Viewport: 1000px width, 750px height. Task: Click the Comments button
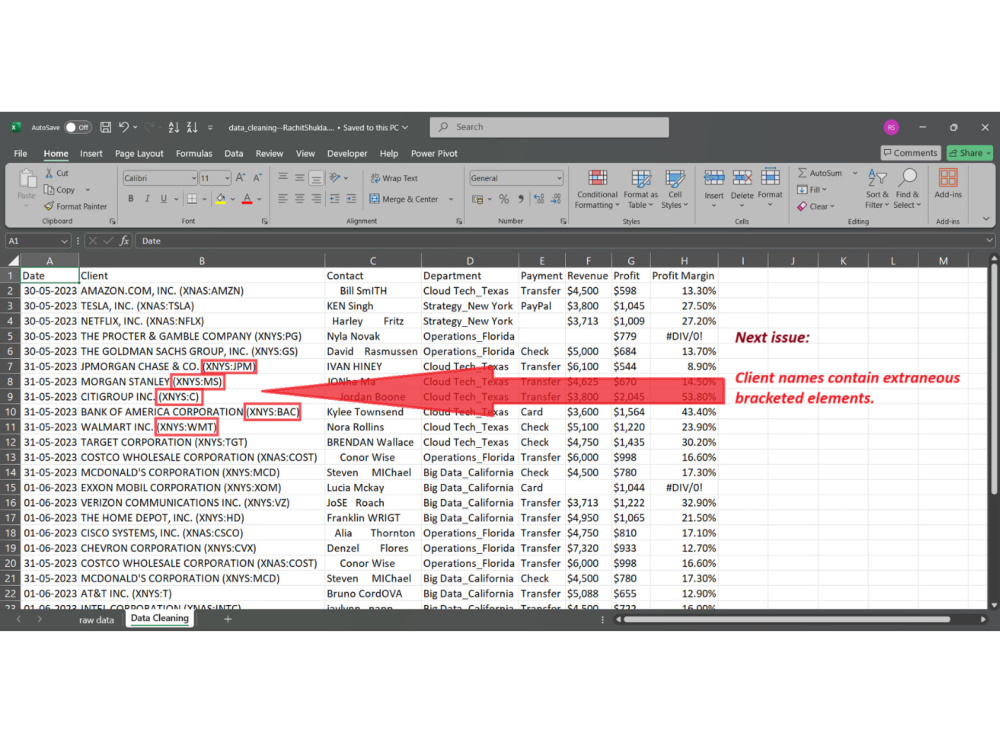(x=911, y=153)
